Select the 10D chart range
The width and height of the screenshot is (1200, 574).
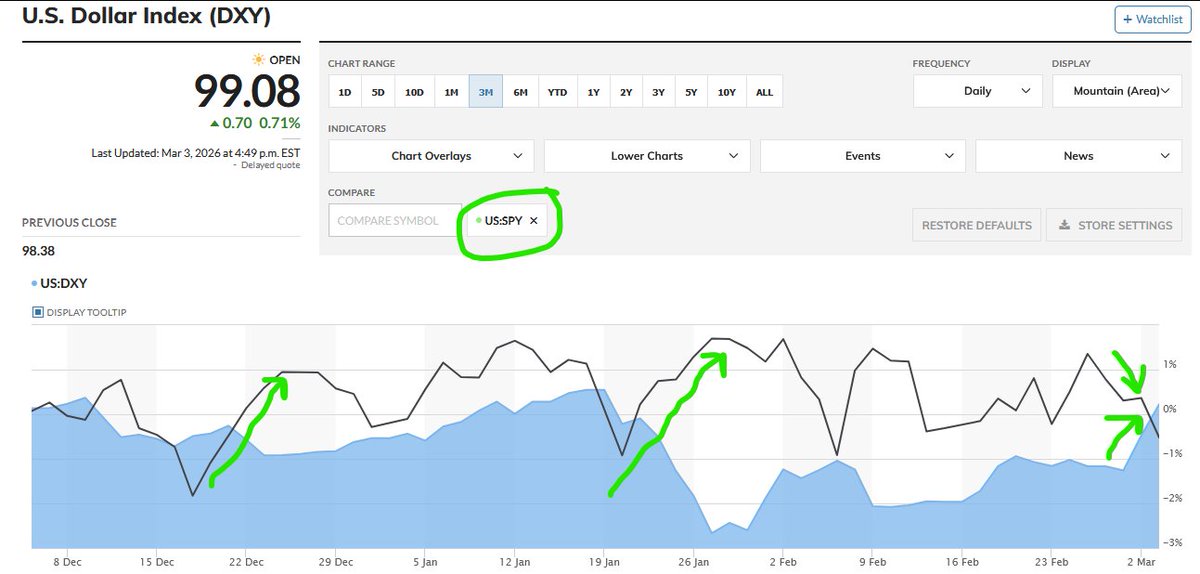414,92
